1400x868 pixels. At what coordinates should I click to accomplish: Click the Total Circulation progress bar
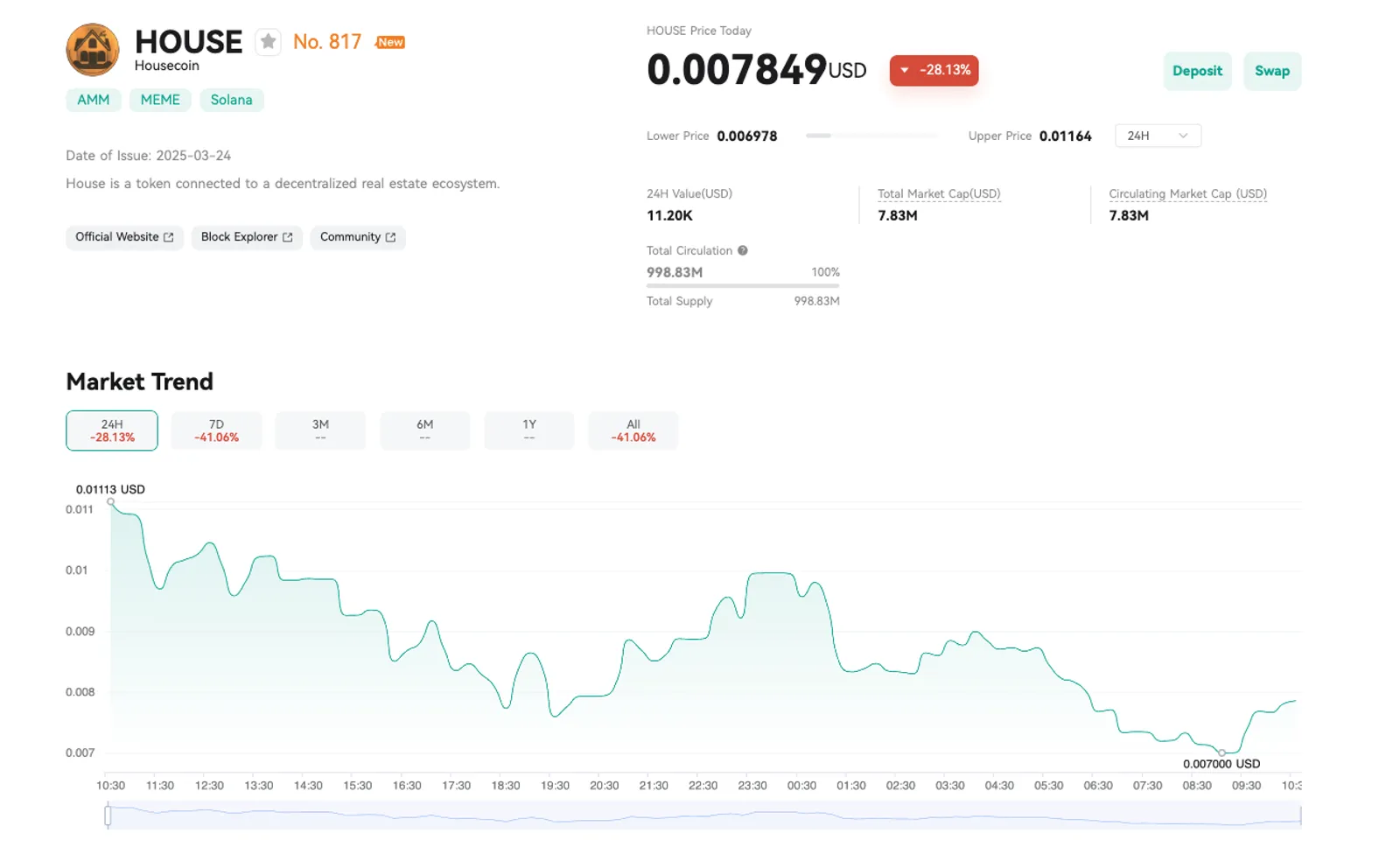743,285
